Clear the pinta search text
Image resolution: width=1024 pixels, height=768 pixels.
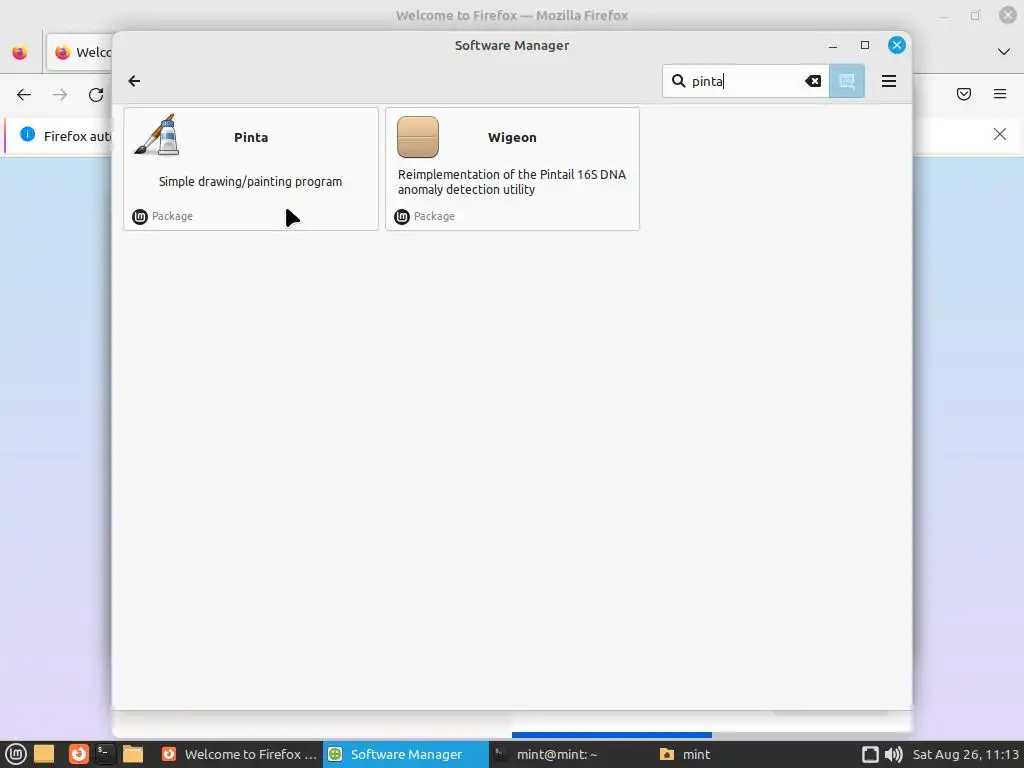[x=813, y=81]
